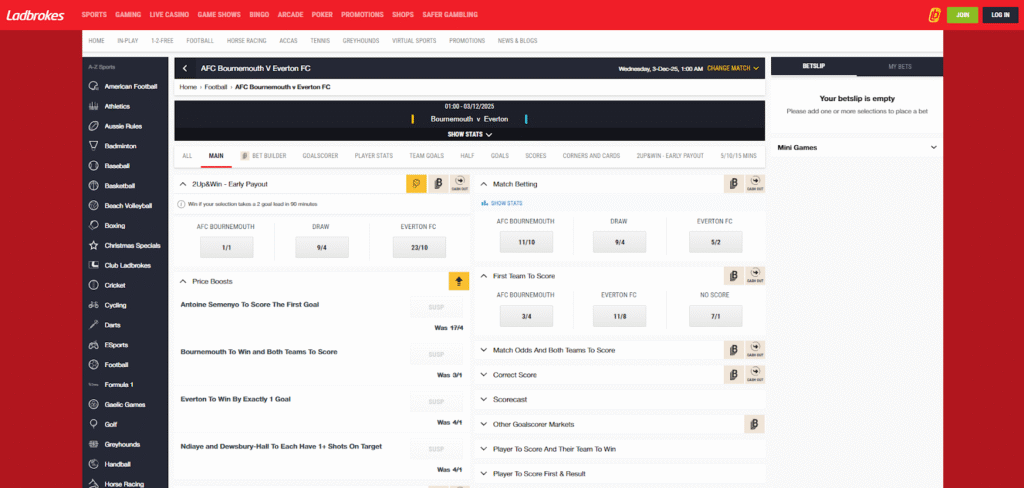The image size is (1024, 488).
Task: Collapse the Price Boosts section
Action: (x=183, y=281)
